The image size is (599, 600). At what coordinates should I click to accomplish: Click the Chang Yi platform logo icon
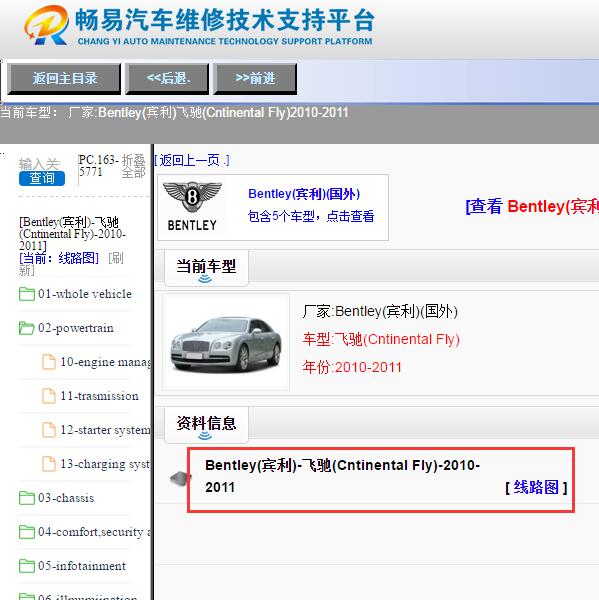pos(46,25)
